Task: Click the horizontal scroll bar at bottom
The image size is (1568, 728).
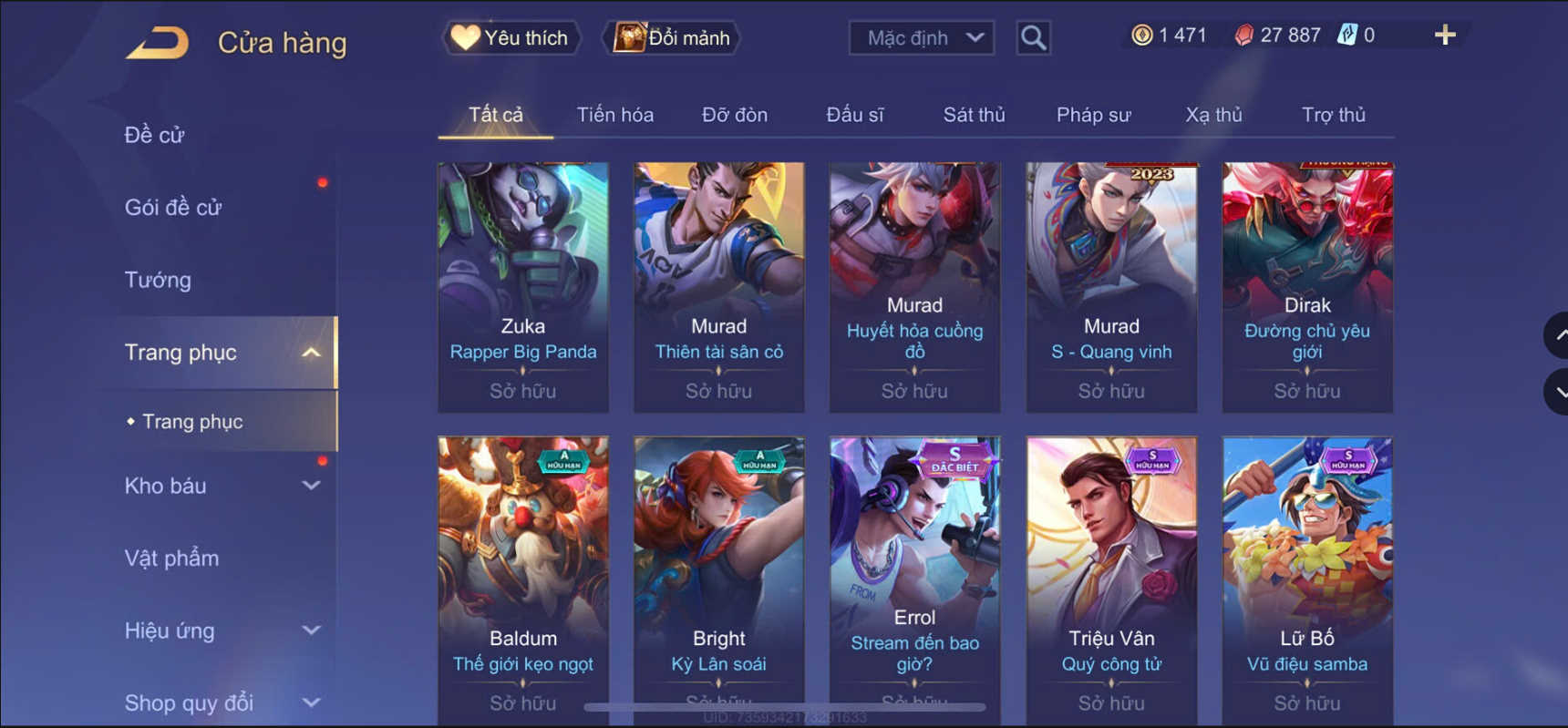Action: tap(784, 707)
